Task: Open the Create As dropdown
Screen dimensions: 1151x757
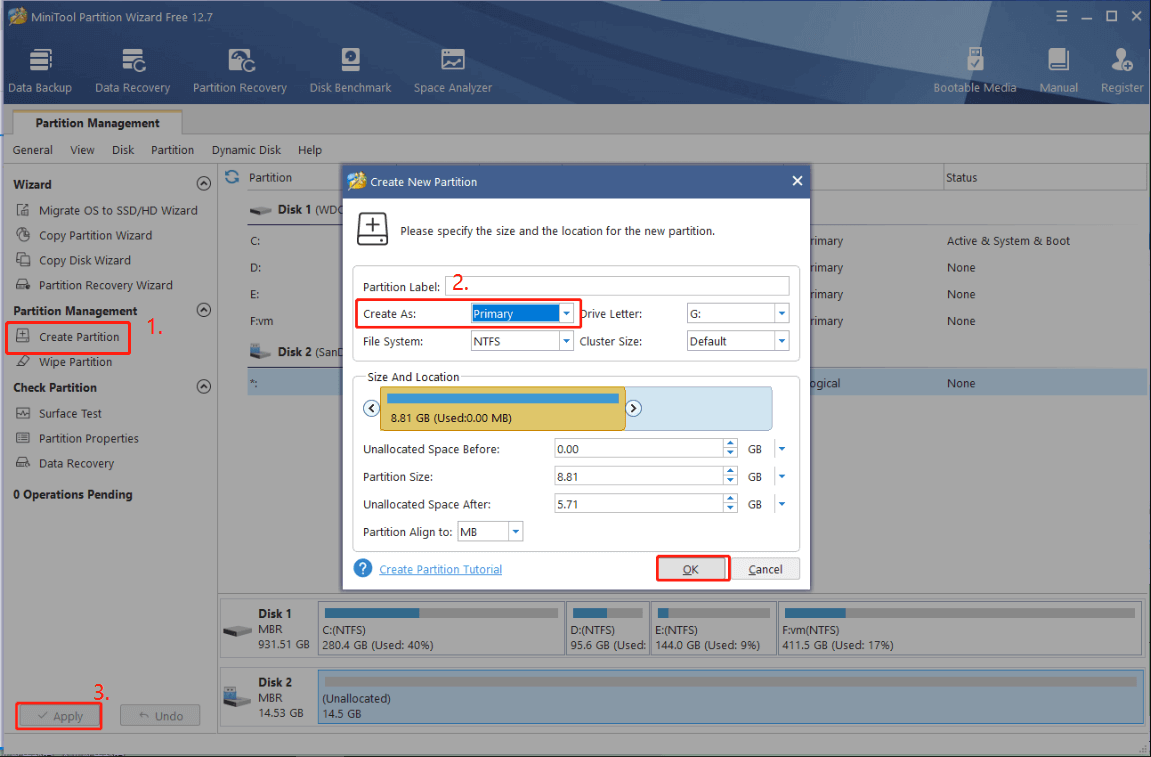Action: [x=566, y=314]
